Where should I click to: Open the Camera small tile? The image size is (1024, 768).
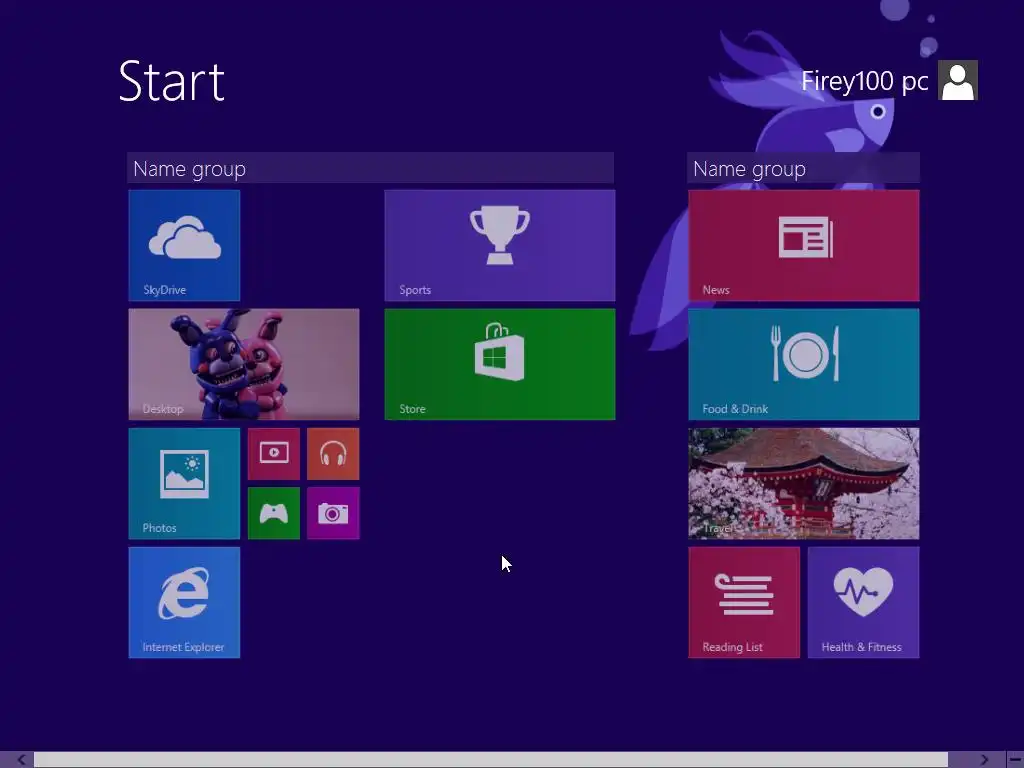(x=333, y=513)
